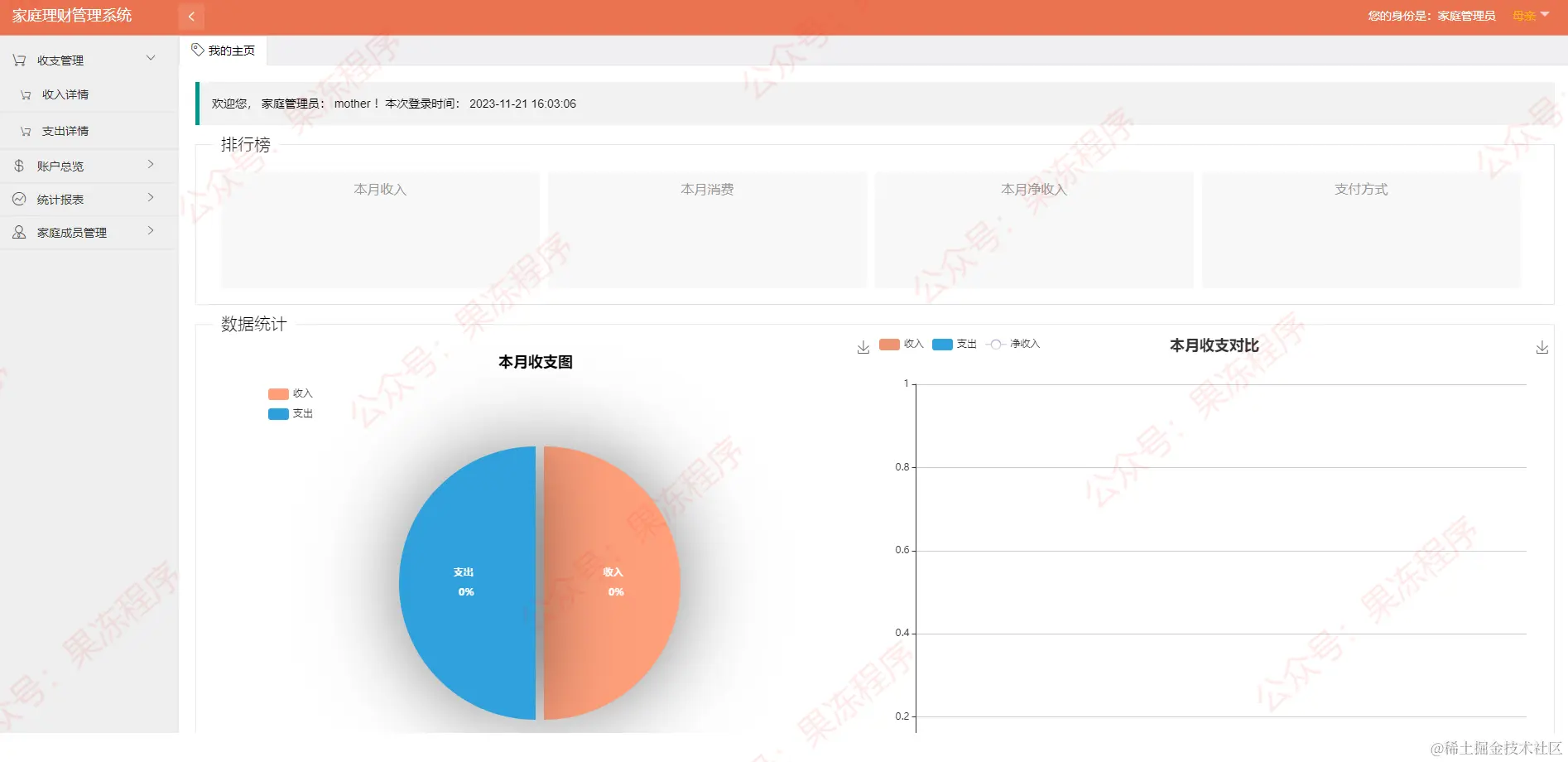Toggle 收入 series in bar chart legend

(902, 344)
